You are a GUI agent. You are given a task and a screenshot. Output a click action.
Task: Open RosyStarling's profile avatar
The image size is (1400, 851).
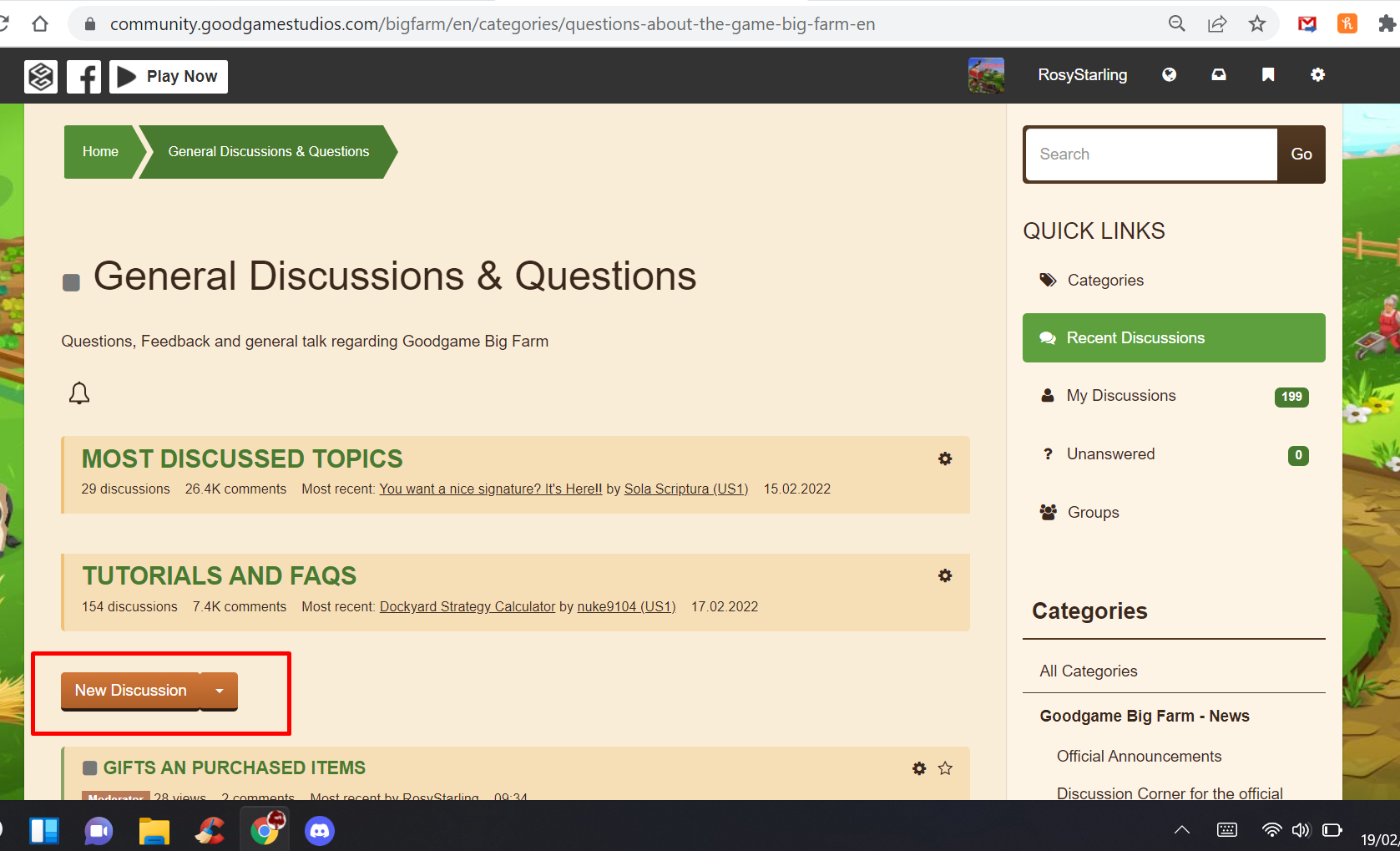point(986,75)
